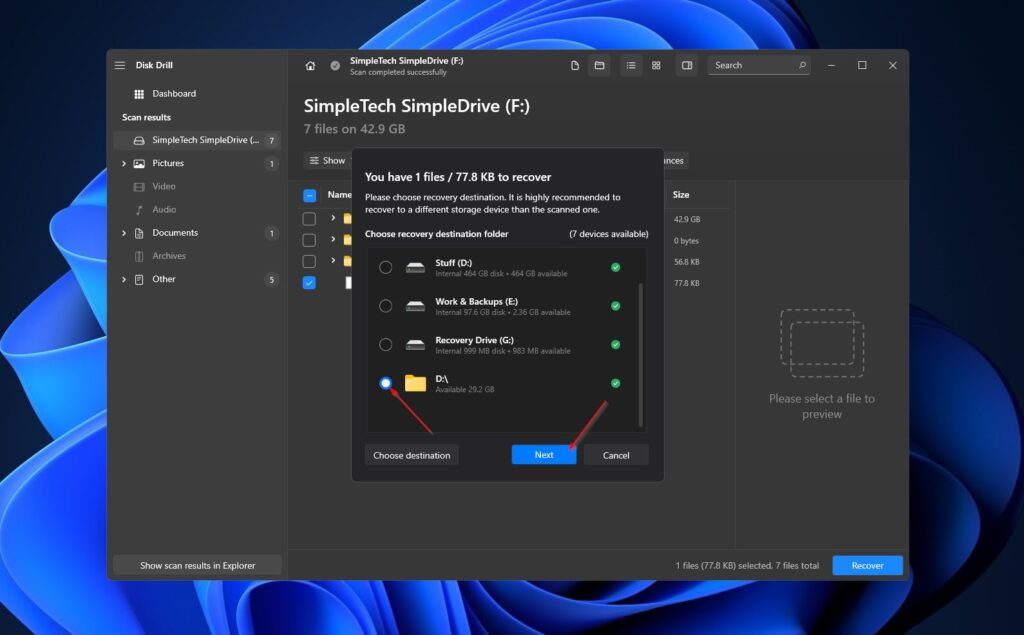Image resolution: width=1024 pixels, height=635 pixels.
Task: Select Work & Backups (E:) drive option
Action: 385,305
